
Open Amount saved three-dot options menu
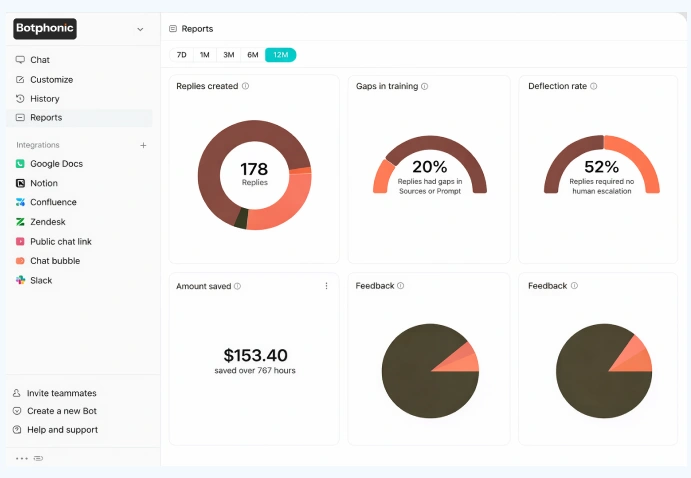click(326, 286)
